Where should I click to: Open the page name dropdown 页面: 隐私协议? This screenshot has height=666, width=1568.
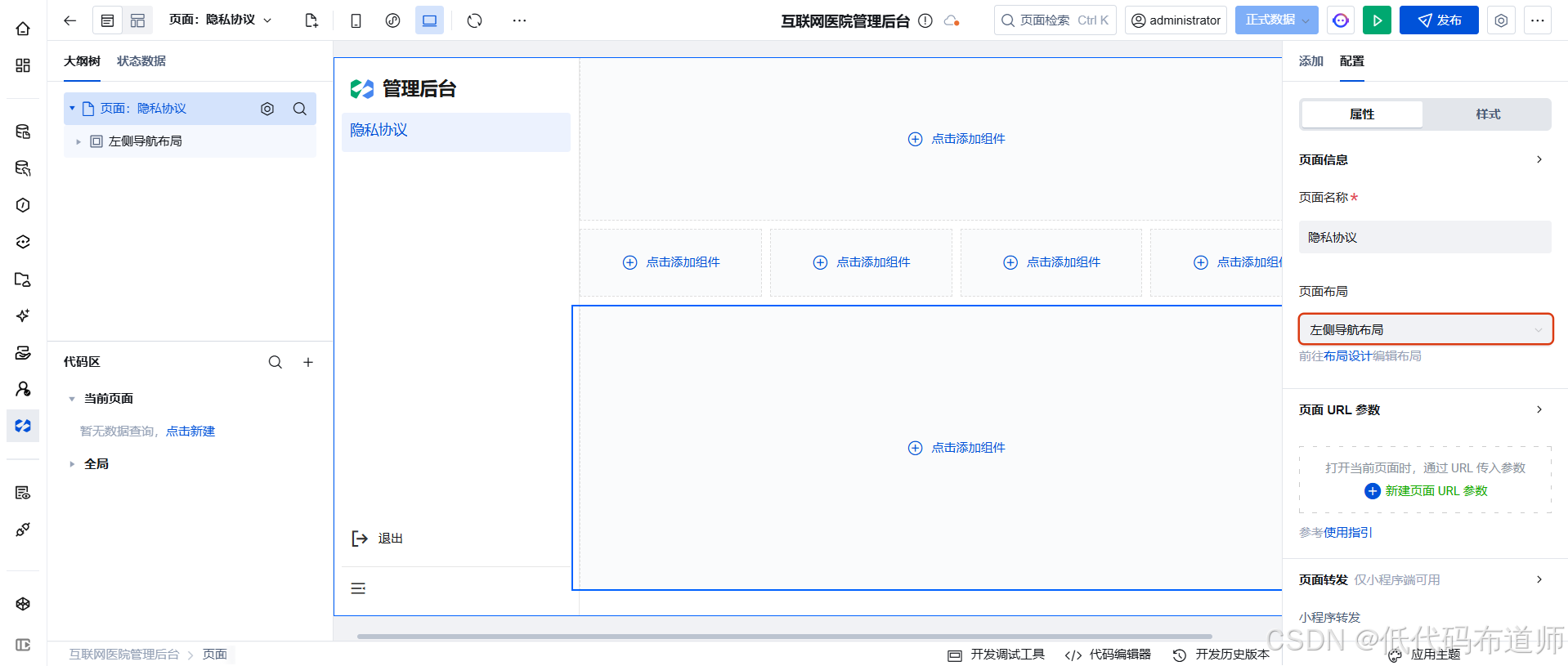tap(221, 20)
